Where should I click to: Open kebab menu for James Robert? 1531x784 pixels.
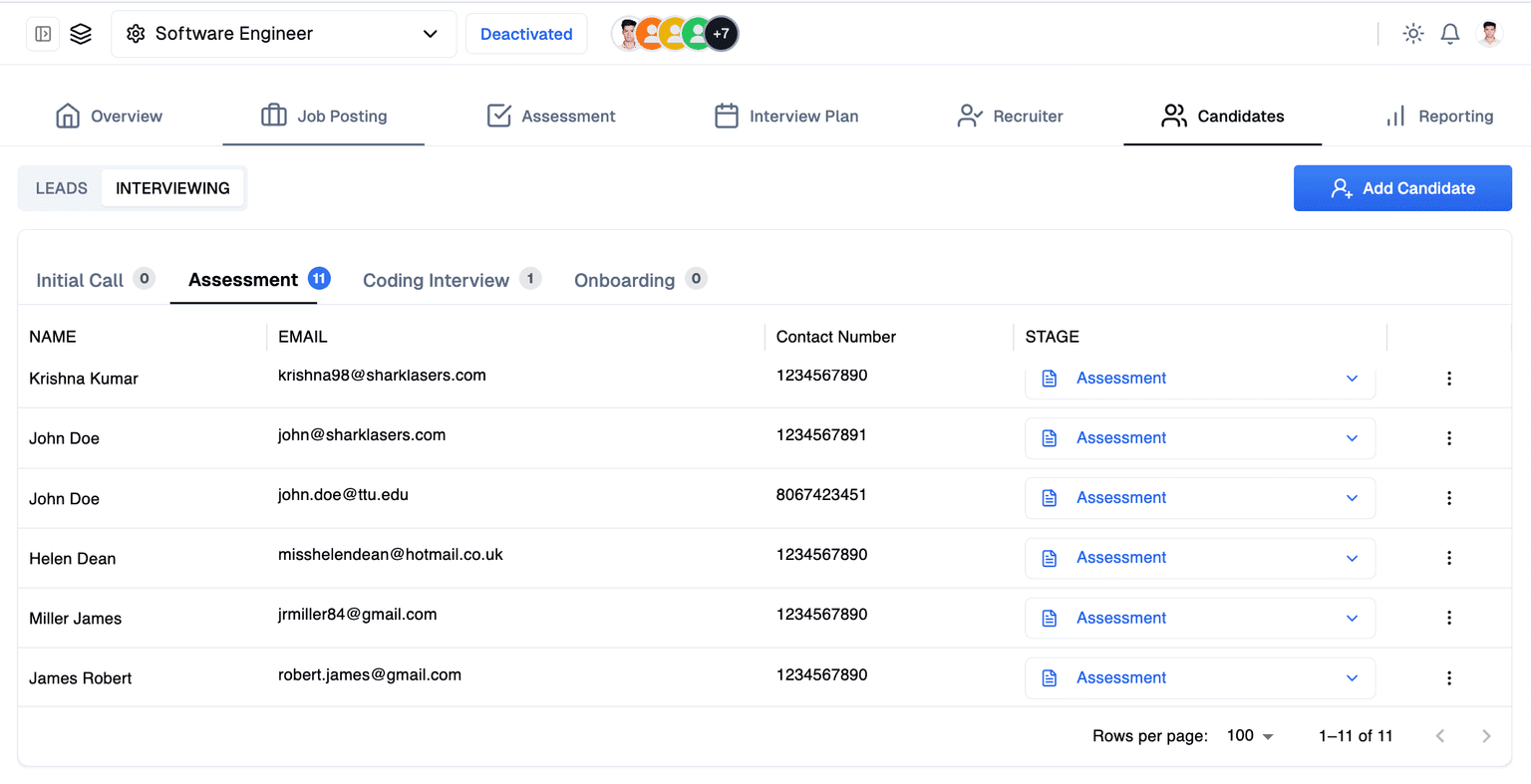pyautogui.click(x=1448, y=678)
